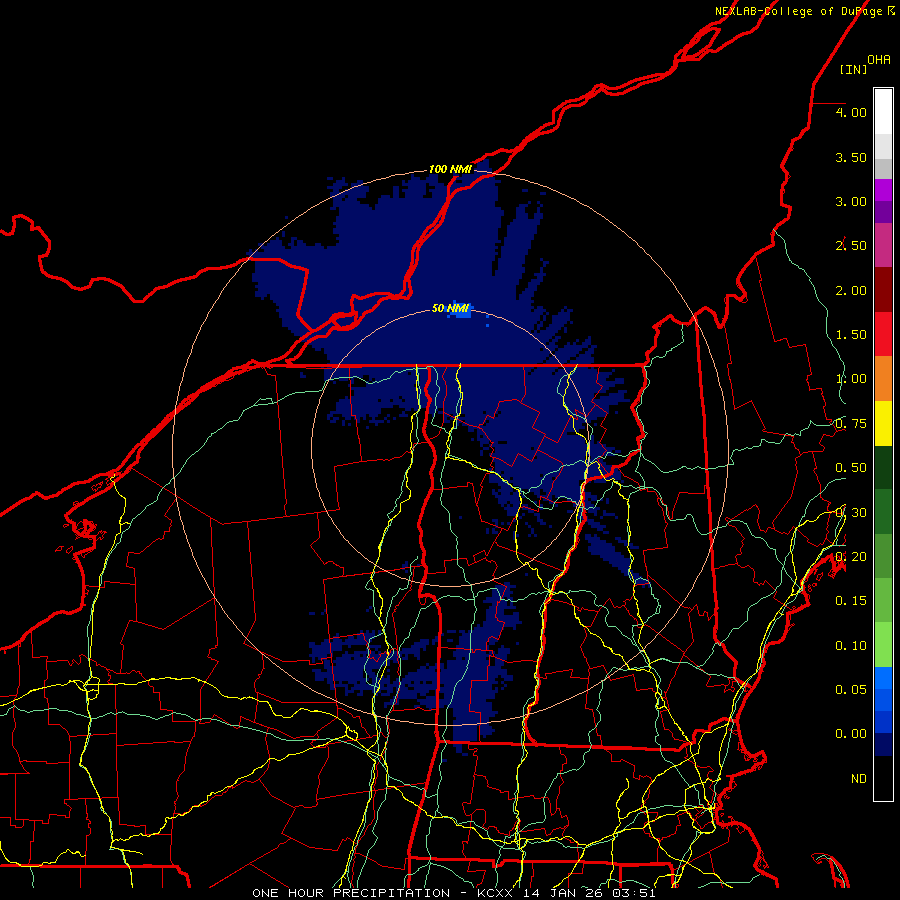Click the 100 NMI range ring label
Viewport: 900px width, 900px height.
(451, 169)
